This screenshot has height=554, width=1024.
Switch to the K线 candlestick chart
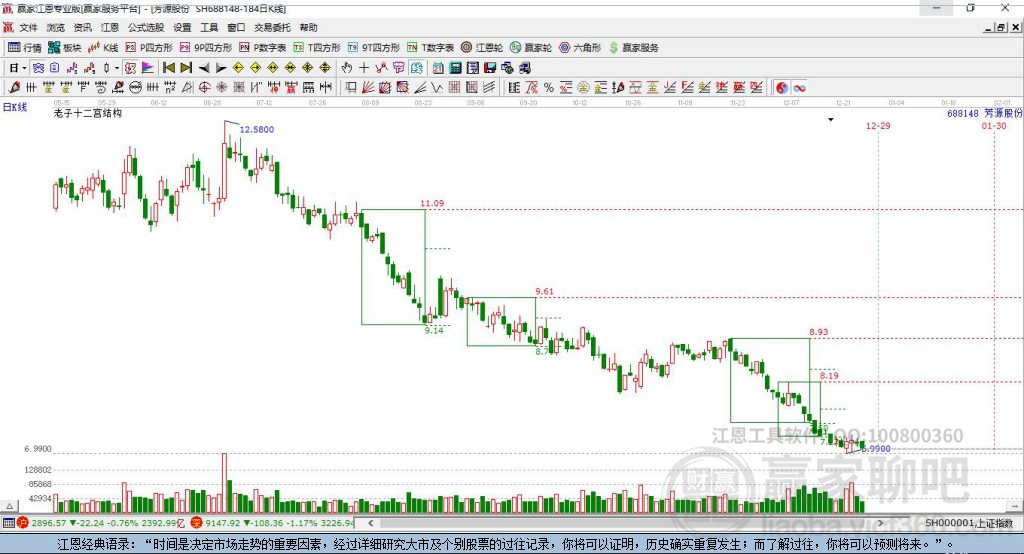(x=103, y=48)
